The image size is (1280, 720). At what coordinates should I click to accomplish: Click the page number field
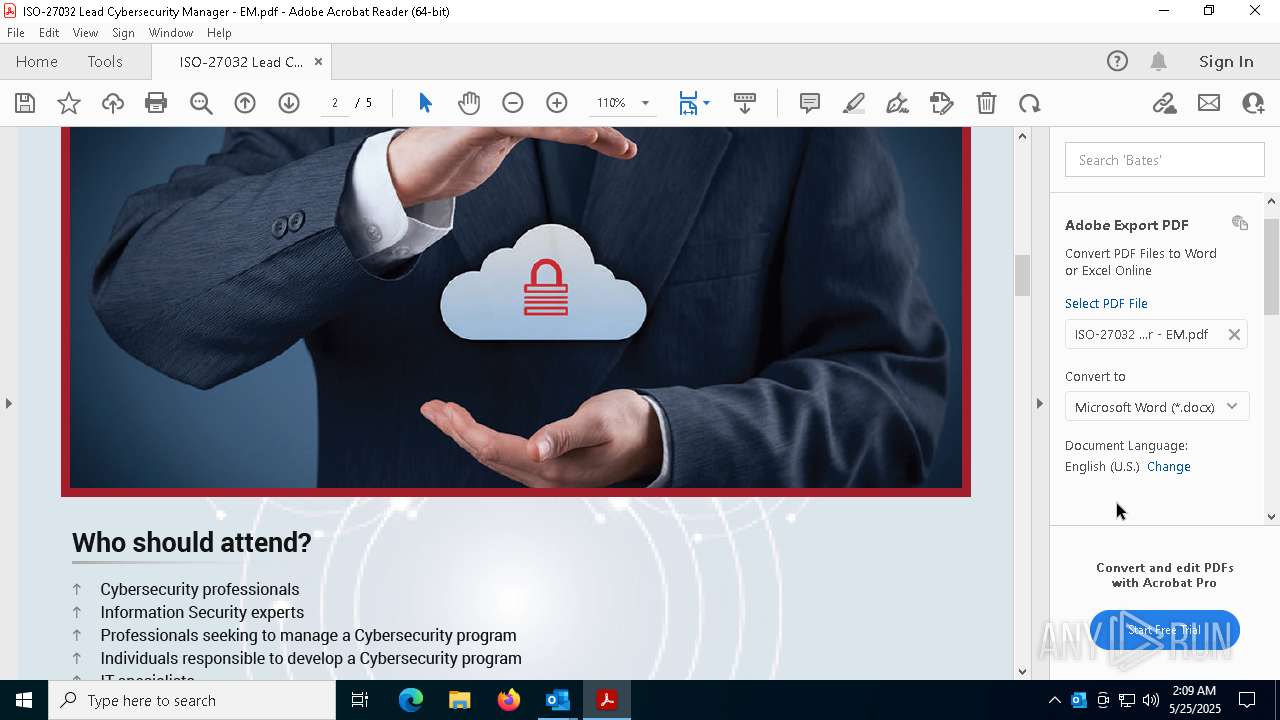(x=335, y=103)
